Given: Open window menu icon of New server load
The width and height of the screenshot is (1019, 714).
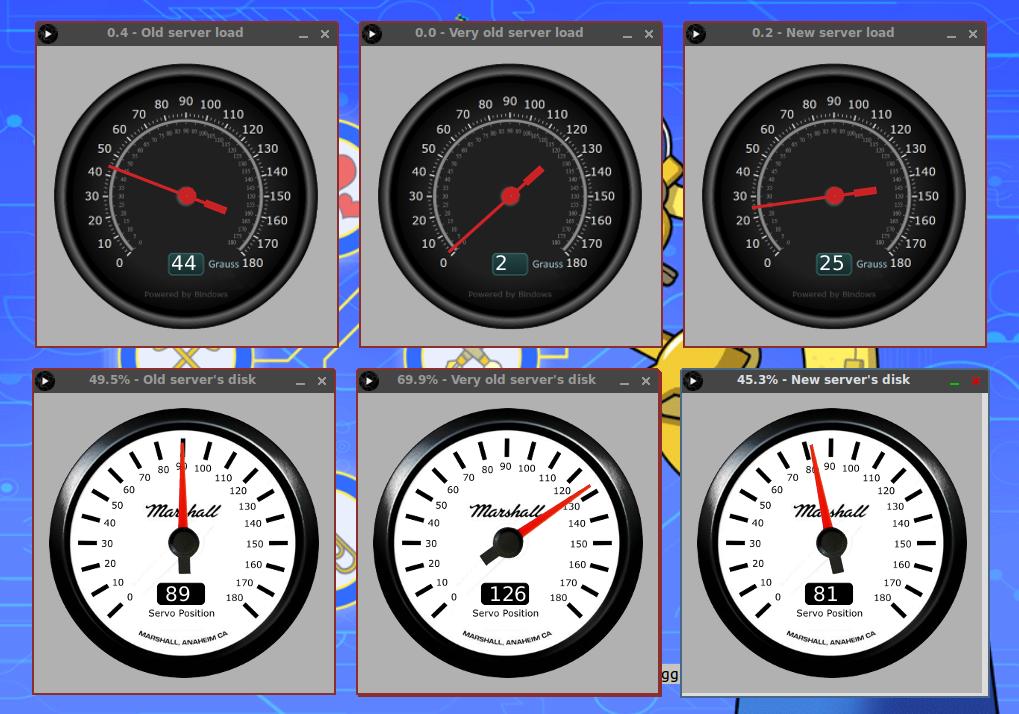Looking at the screenshot, I should [695, 34].
